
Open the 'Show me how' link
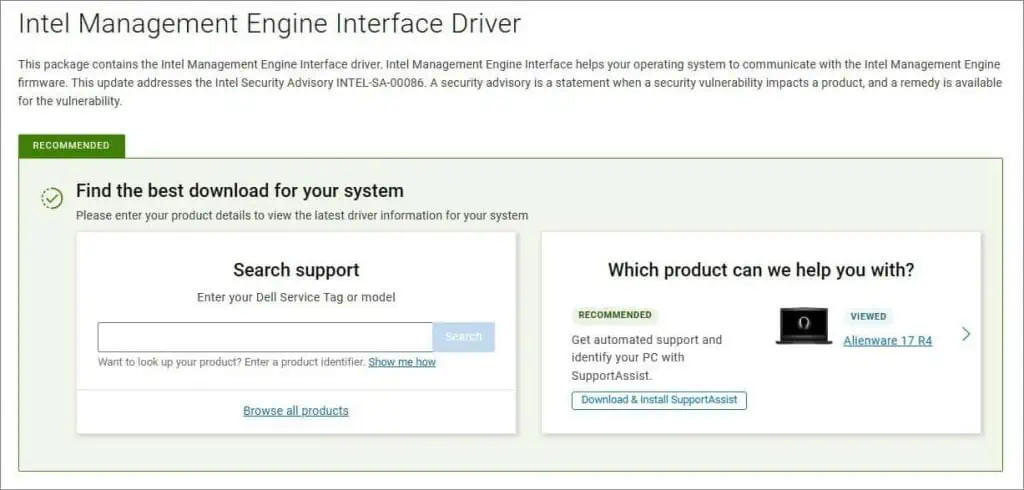pyautogui.click(x=402, y=362)
